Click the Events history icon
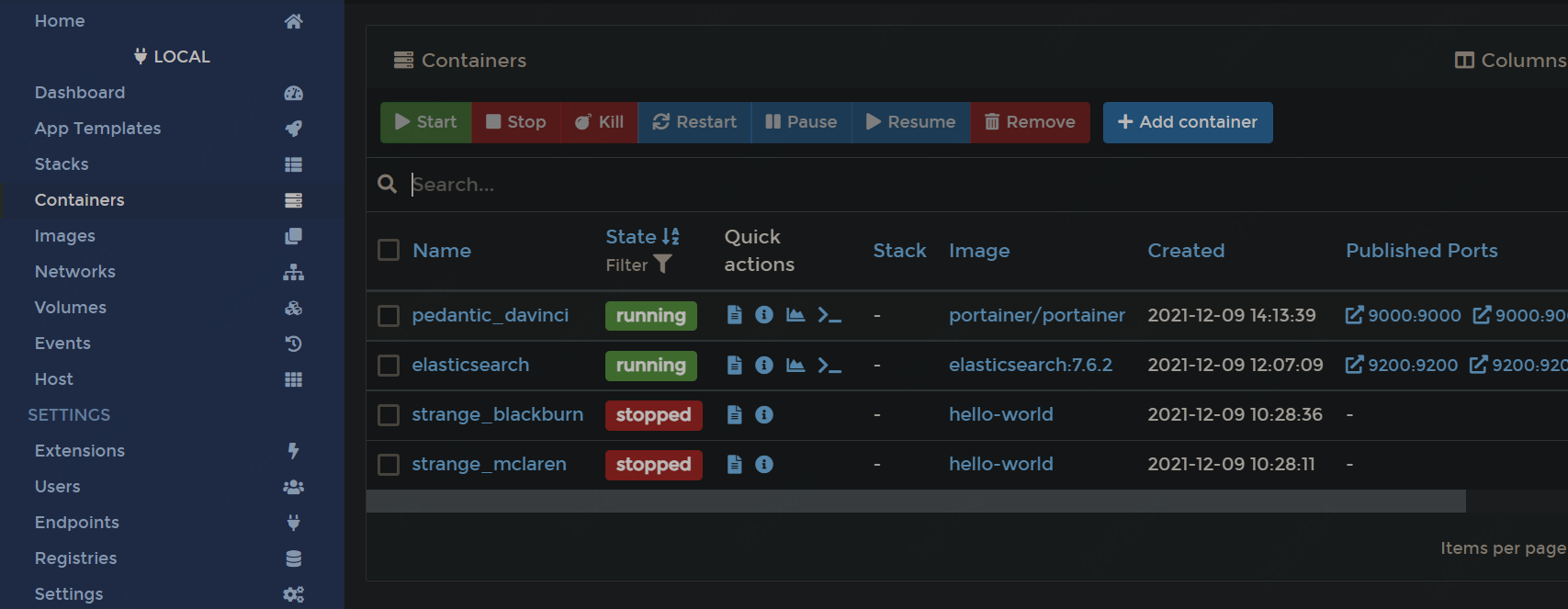Image resolution: width=1568 pixels, height=609 pixels. [x=293, y=344]
